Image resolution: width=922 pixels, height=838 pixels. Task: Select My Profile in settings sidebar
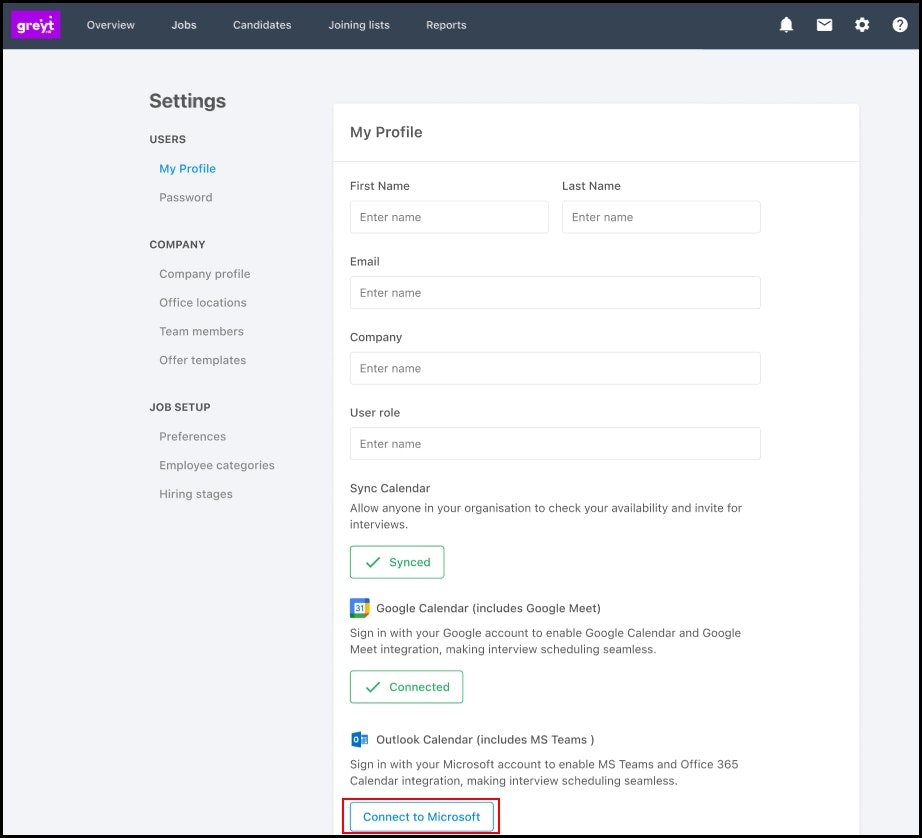coord(188,169)
